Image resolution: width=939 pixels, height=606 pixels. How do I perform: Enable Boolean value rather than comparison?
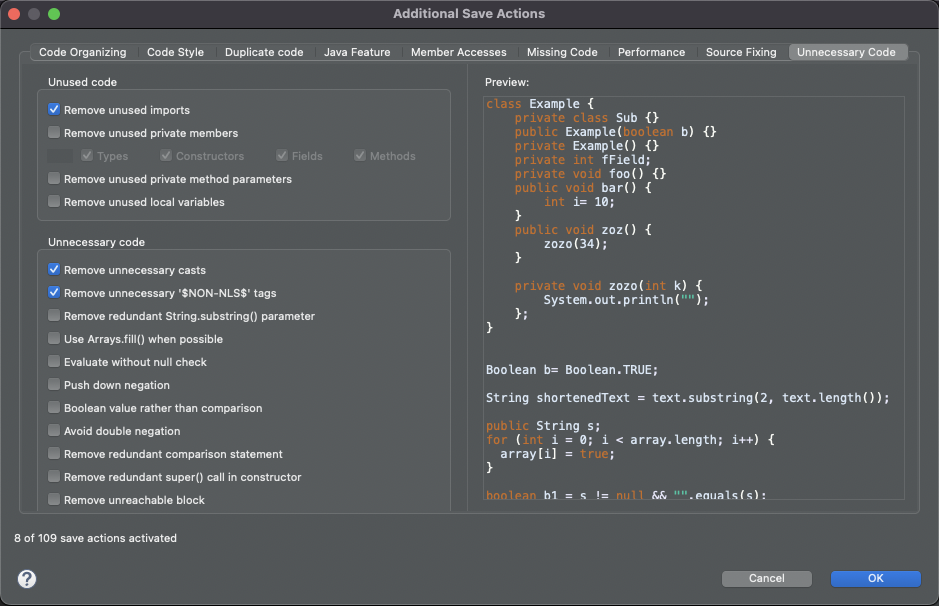click(54, 408)
